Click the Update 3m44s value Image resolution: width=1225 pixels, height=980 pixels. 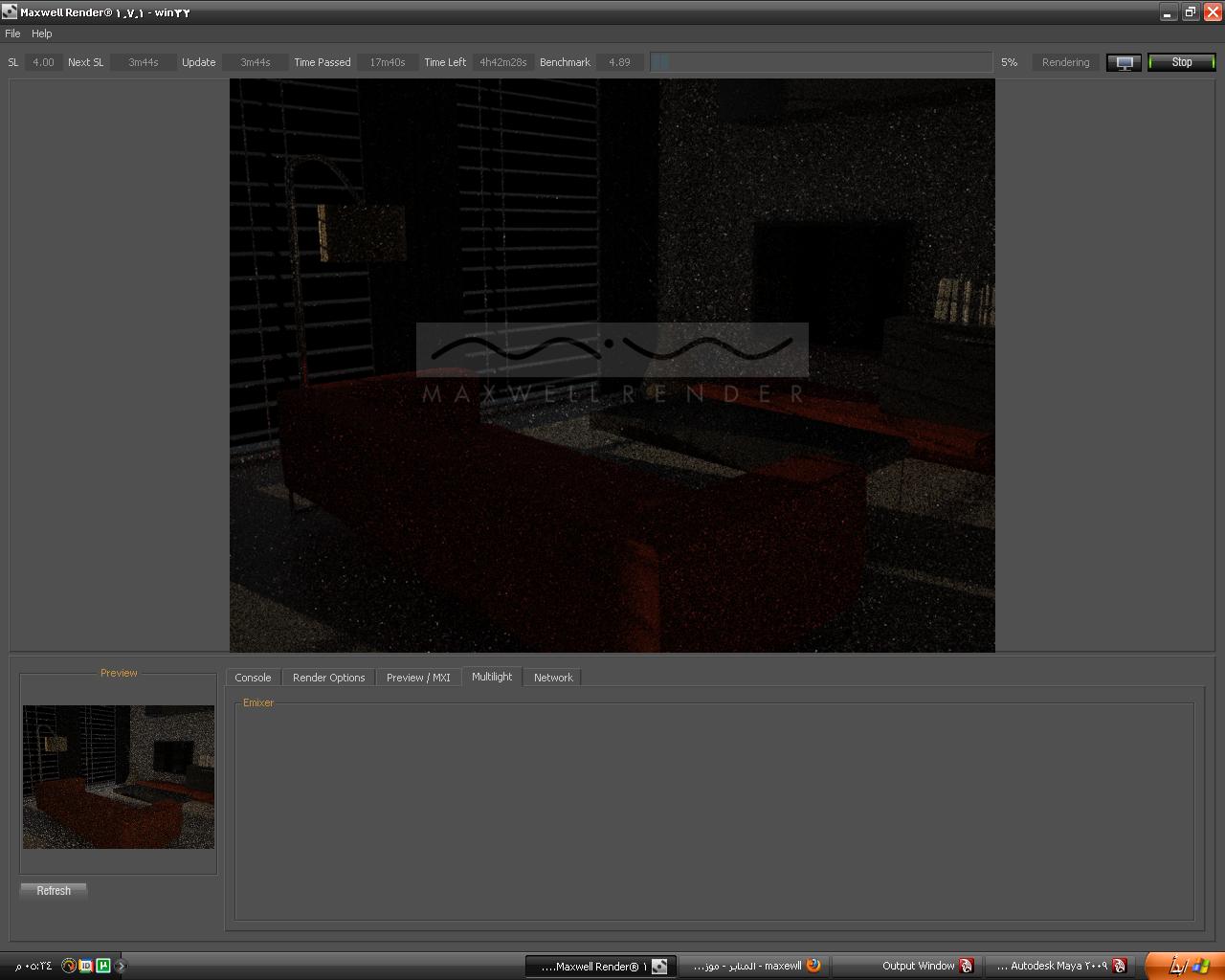click(x=256, y=62)
